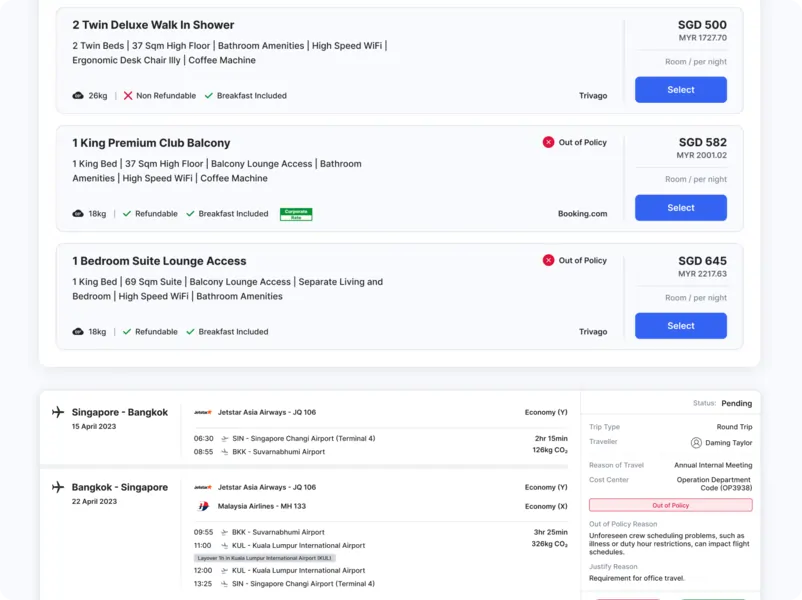
Task: Click the Layover in Kuala Lumpur label
Action: point(264,558)
